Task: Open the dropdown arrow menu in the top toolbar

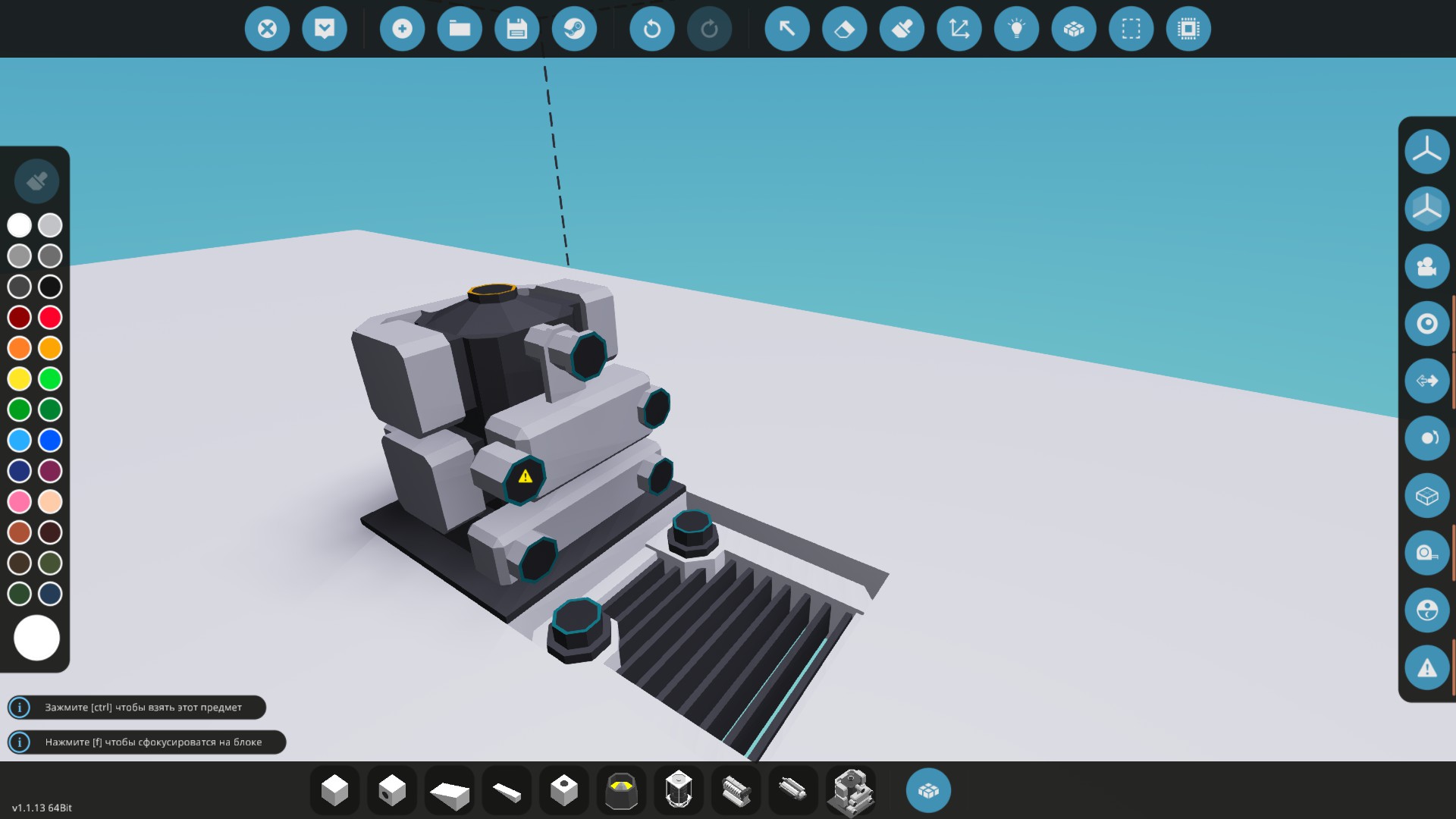Action: click(x=325, y=29)
